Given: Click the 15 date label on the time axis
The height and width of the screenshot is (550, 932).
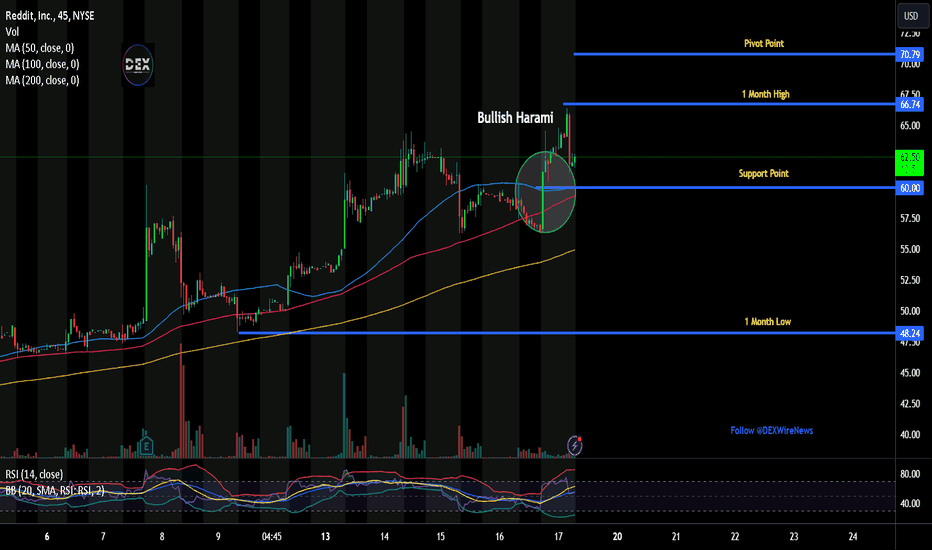Looking at the screenshot, I should point(440,537).
